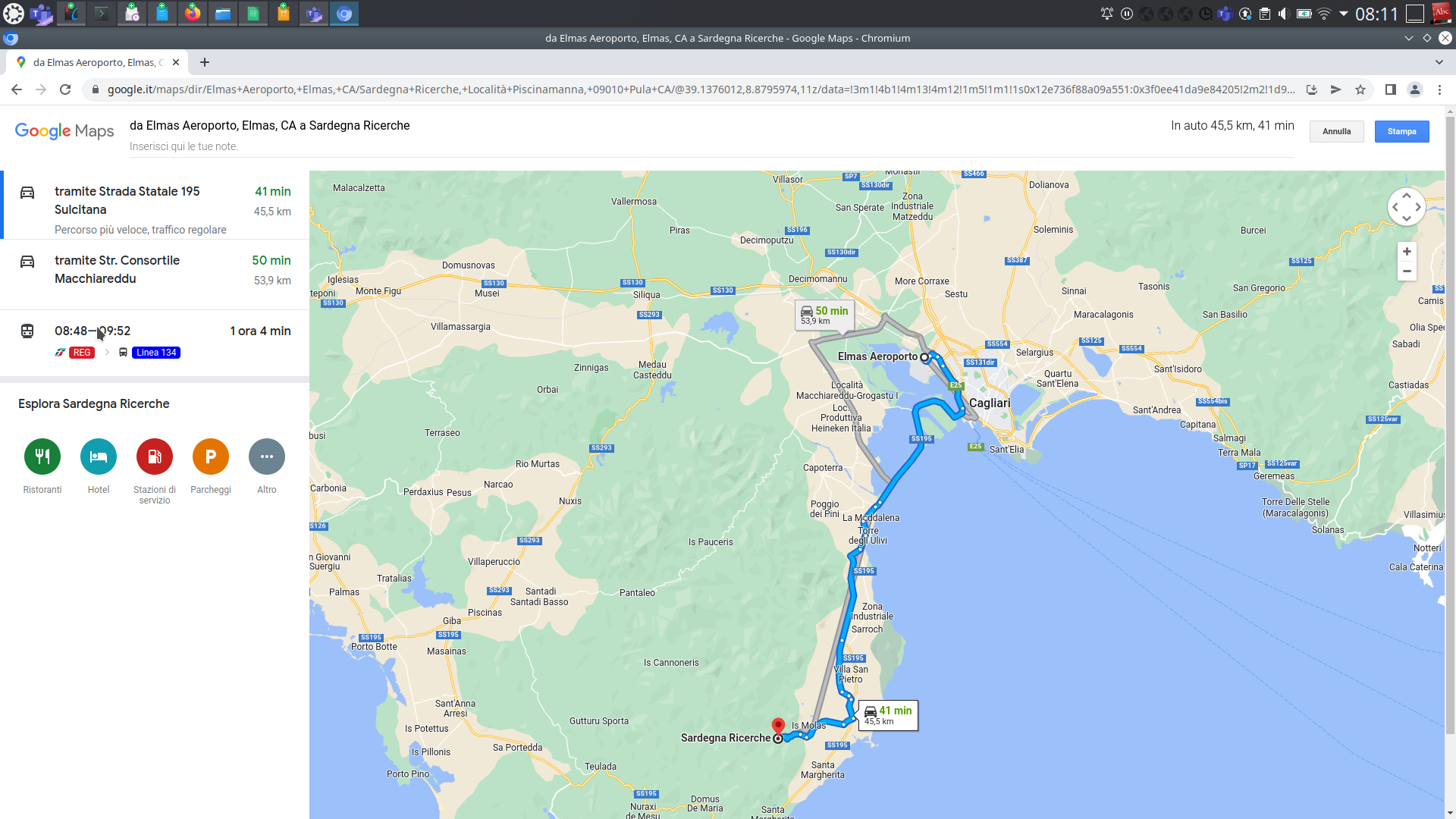This screenshot has width=1456, height=819.
Task: Select route via Str. Consortile Macchiareddu
Action: coord(155,275)
